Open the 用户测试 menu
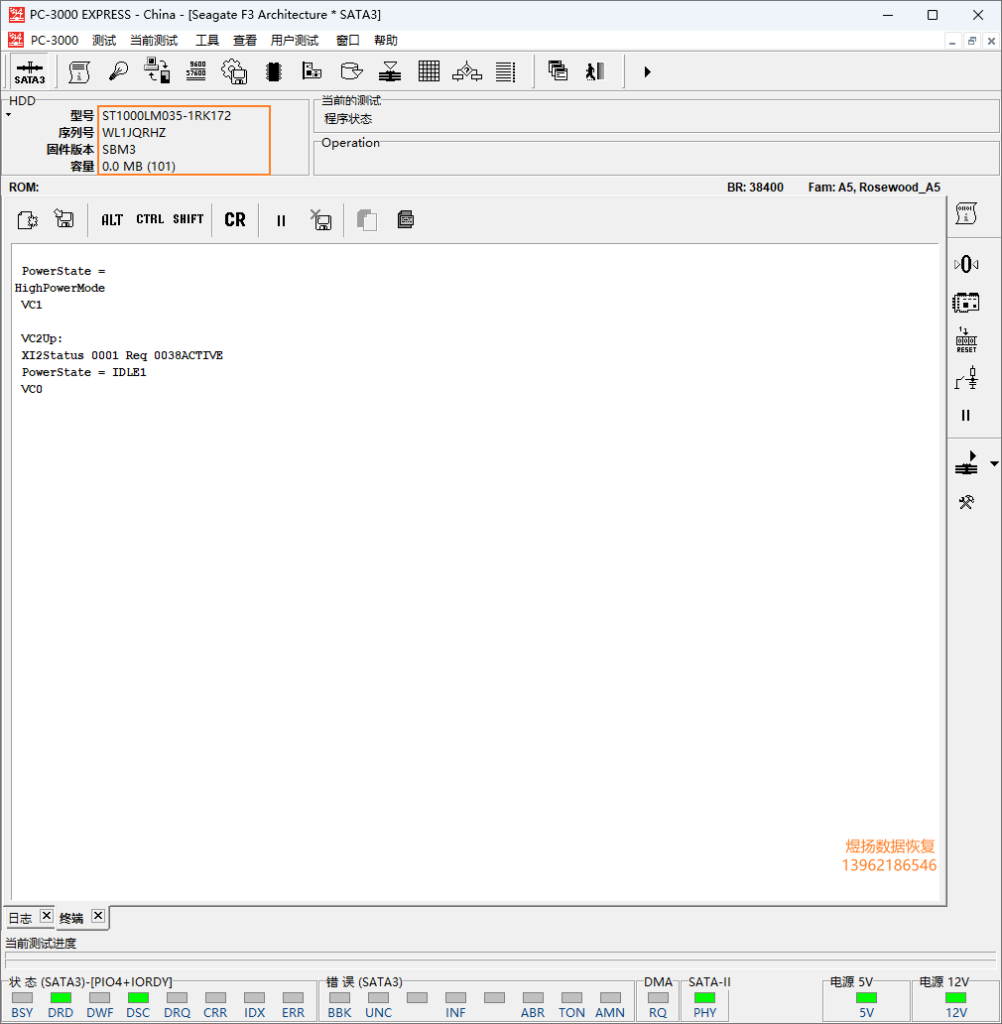 pyautogui.click(x=295, y=40)
